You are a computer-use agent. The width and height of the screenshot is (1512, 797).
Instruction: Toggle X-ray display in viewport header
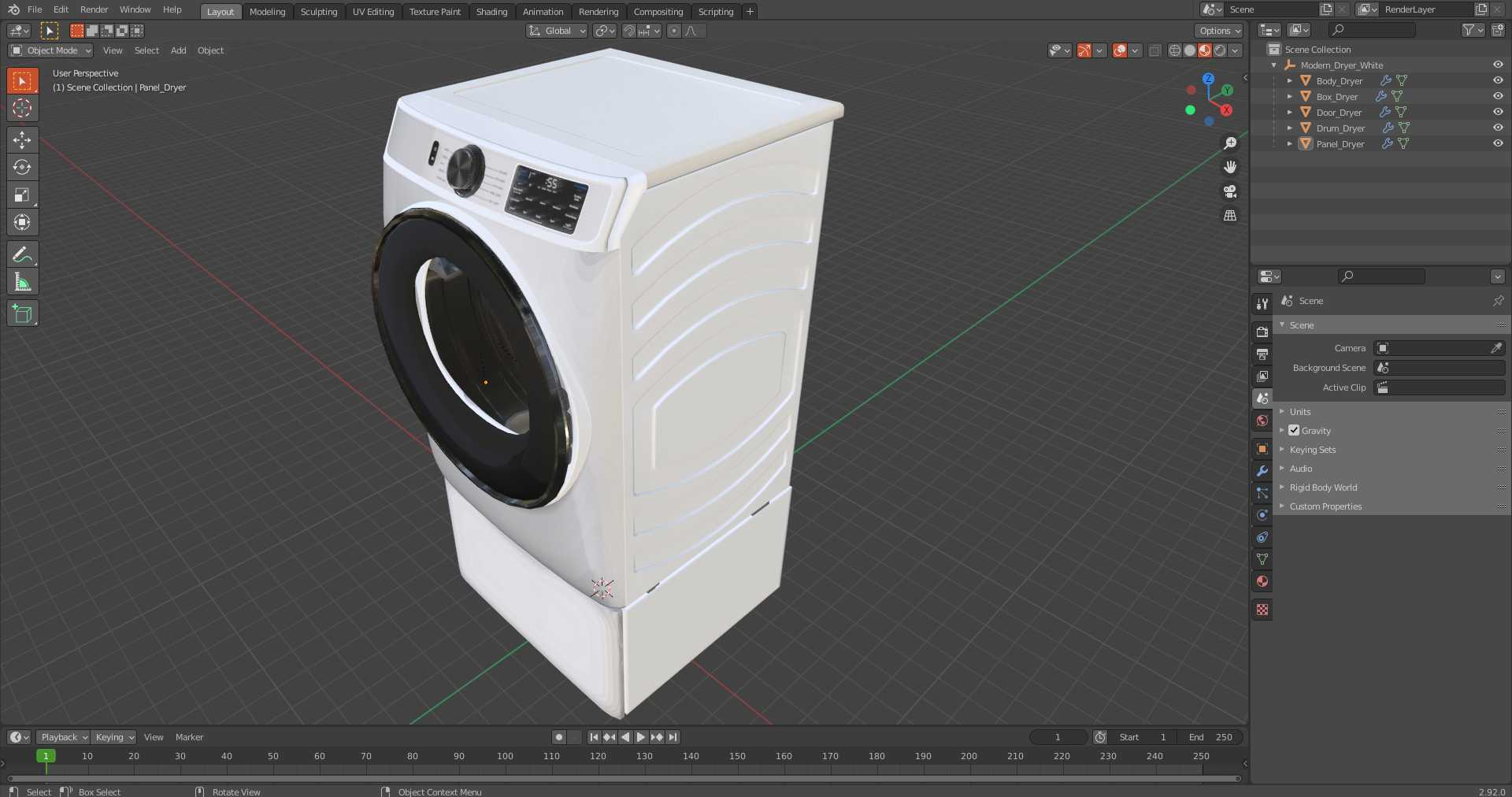[1154, 50]
